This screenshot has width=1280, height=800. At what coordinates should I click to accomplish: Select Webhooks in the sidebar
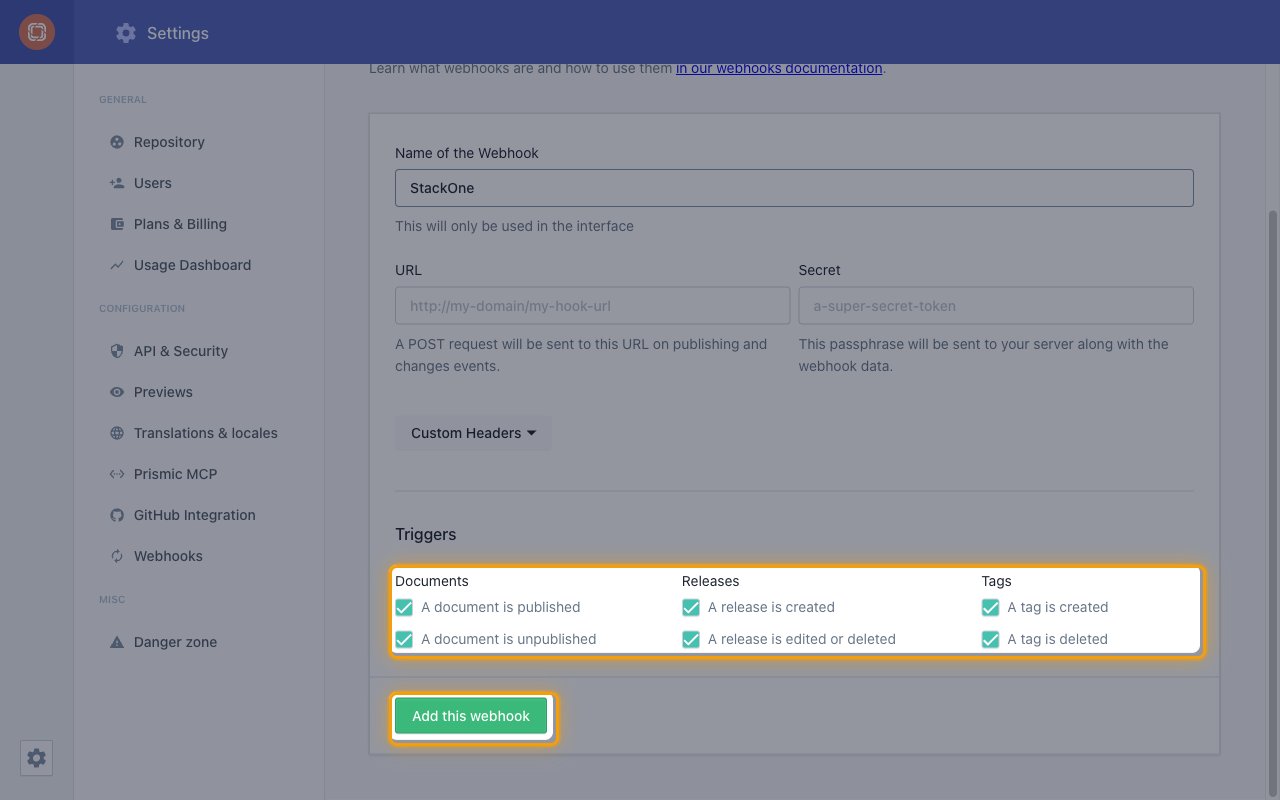pos(168,556)
